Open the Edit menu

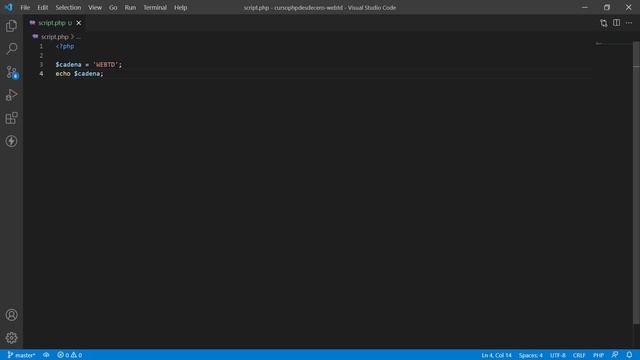[x=42, y=7]
